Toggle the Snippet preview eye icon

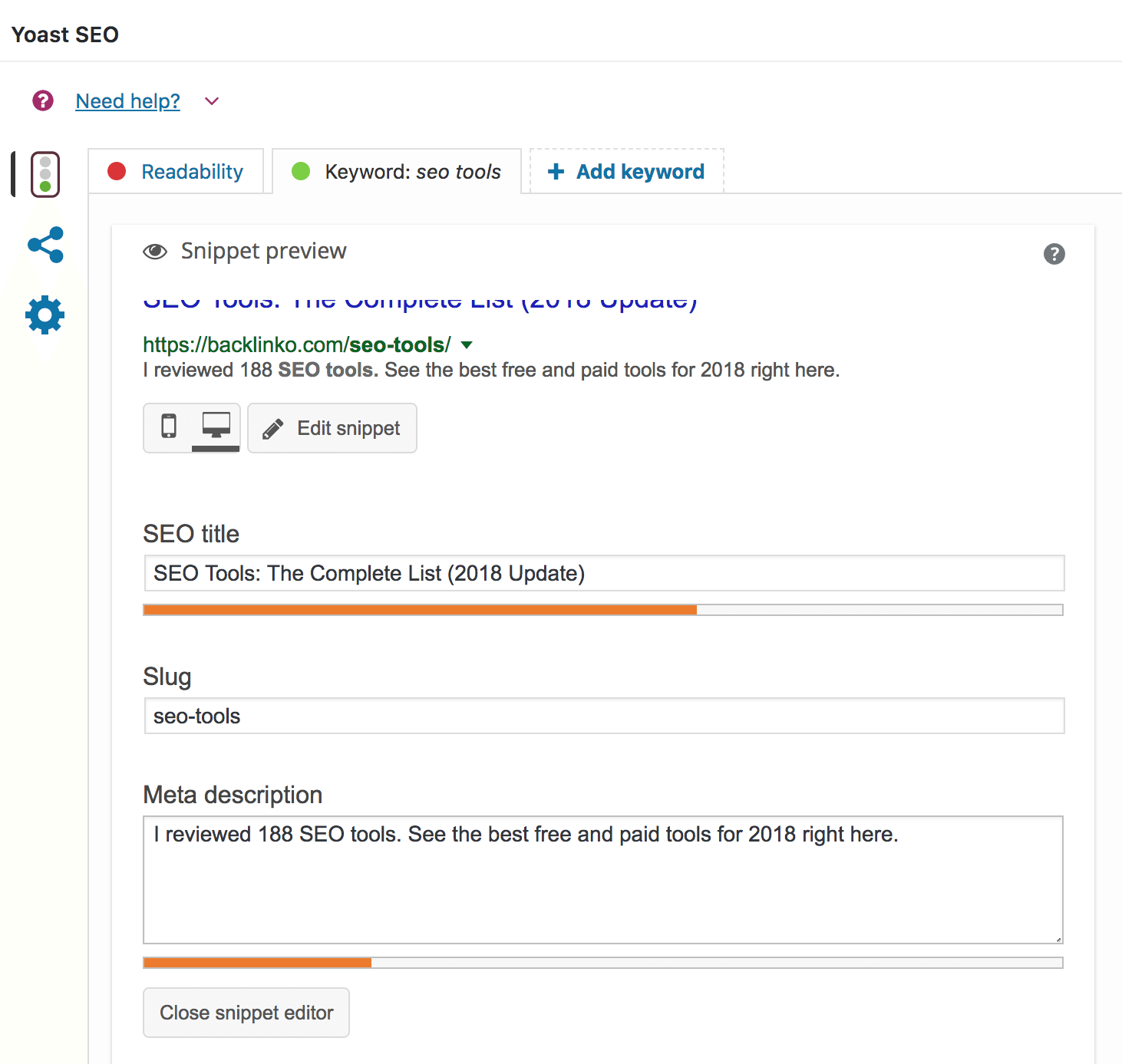coord(155,252)
